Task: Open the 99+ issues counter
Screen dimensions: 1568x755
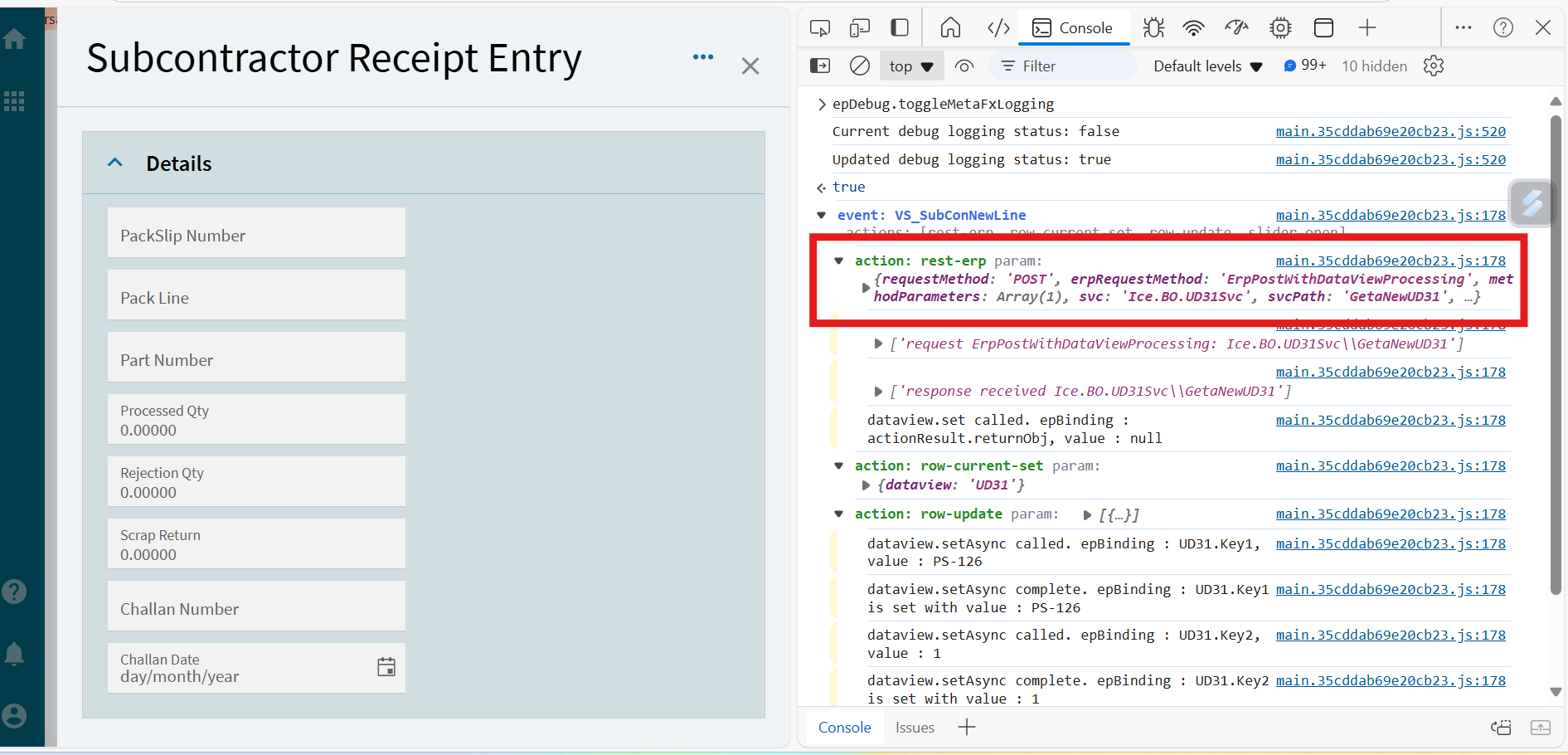Action: click(x=1305, y=66)
